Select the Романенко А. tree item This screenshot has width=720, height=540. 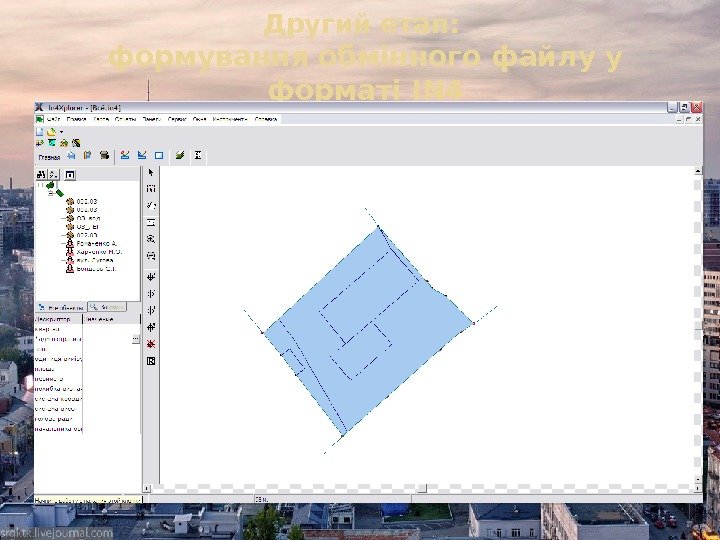(96, 243)
